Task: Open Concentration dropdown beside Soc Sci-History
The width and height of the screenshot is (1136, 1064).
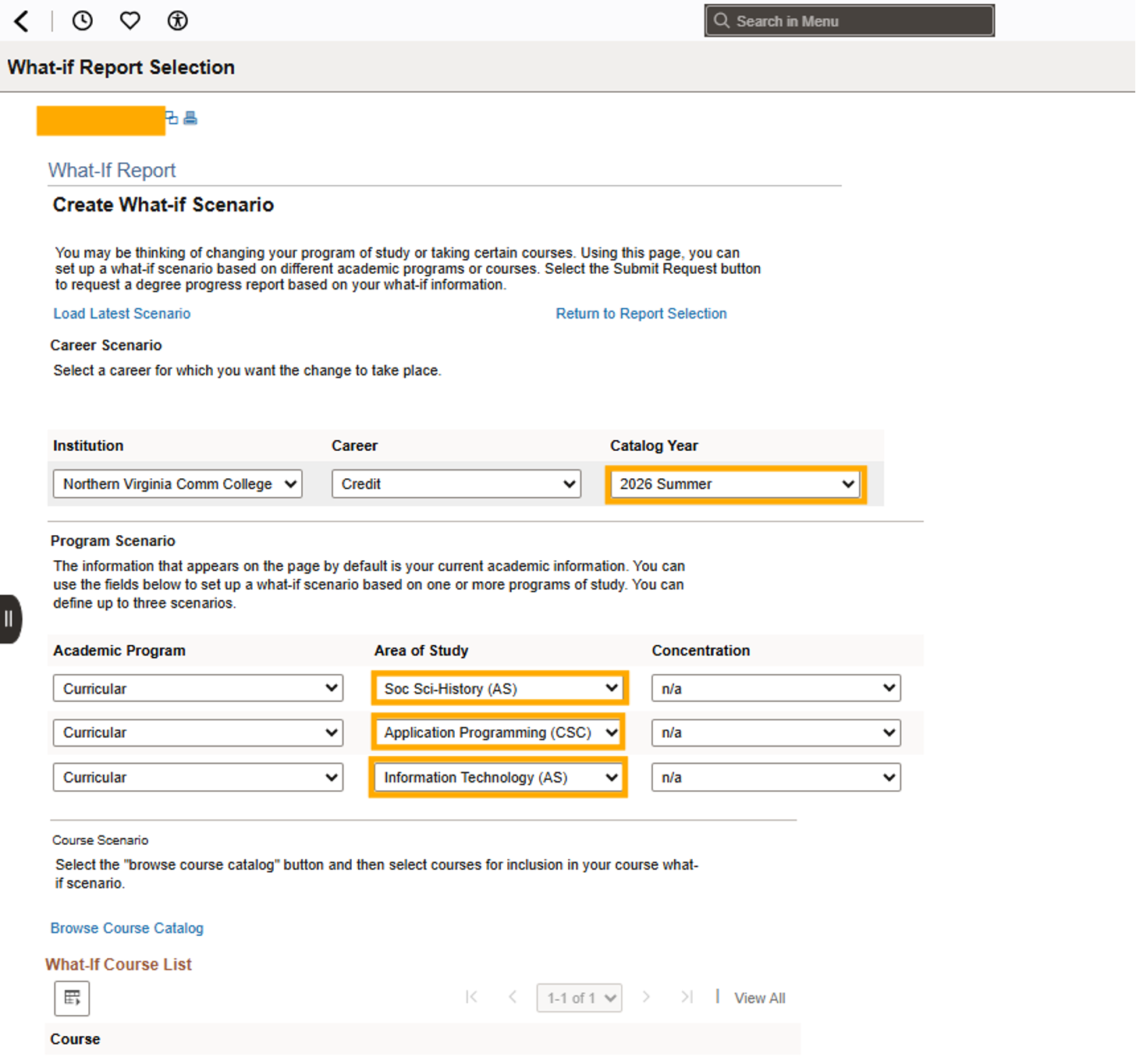Action: tap(776, 688)
